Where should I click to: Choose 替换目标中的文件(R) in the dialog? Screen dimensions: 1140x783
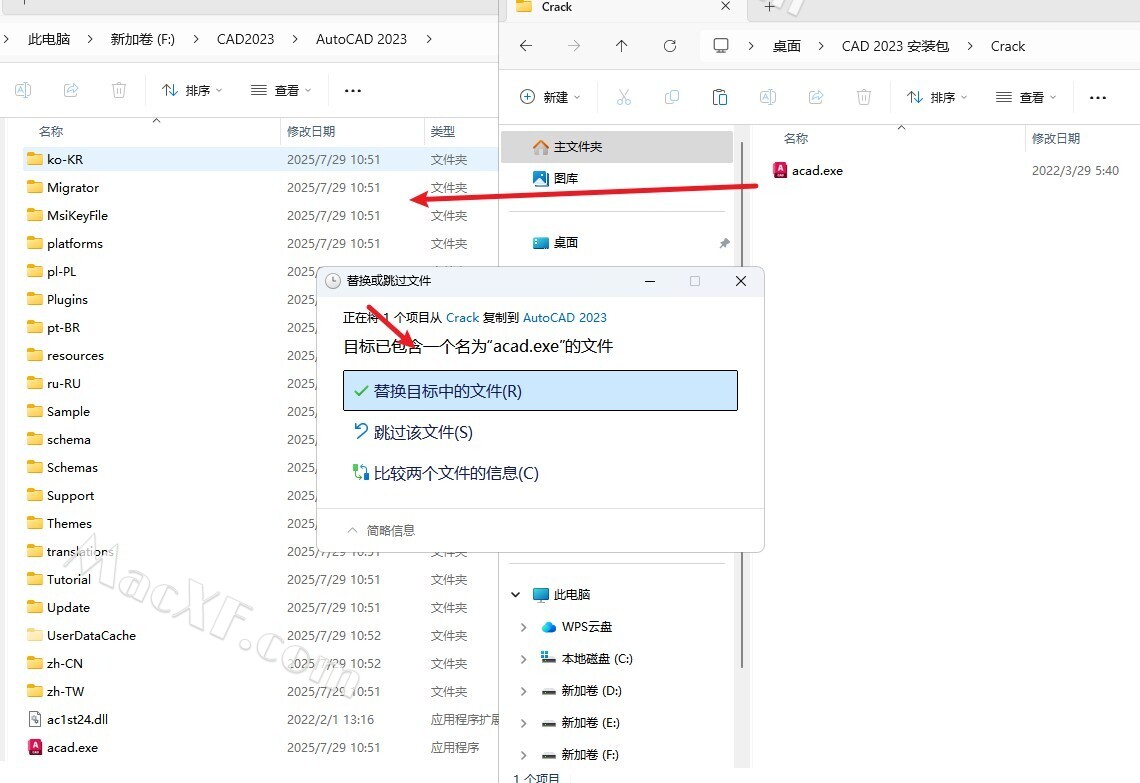point(540,391)
